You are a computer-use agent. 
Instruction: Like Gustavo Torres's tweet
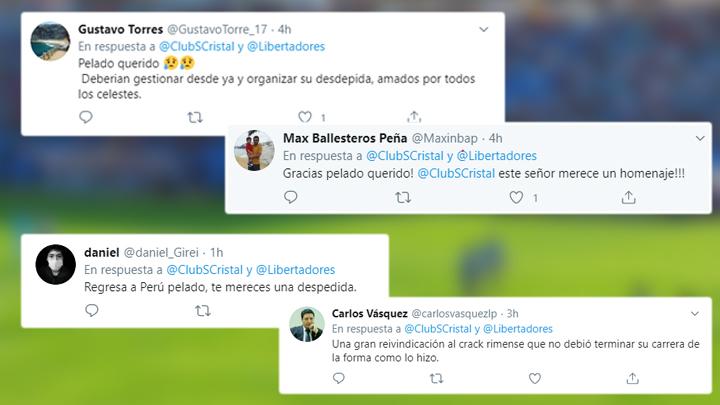point(305,117)
